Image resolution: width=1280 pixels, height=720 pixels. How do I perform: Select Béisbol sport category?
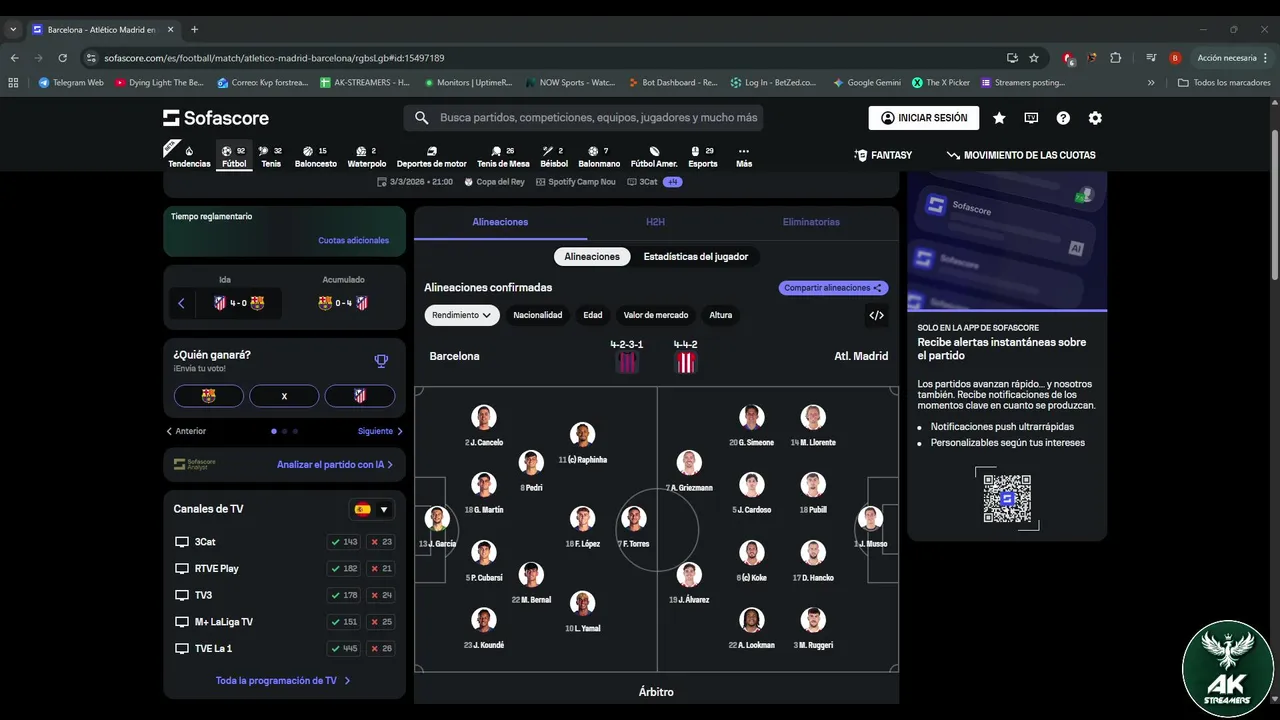[x=554, y=157]
